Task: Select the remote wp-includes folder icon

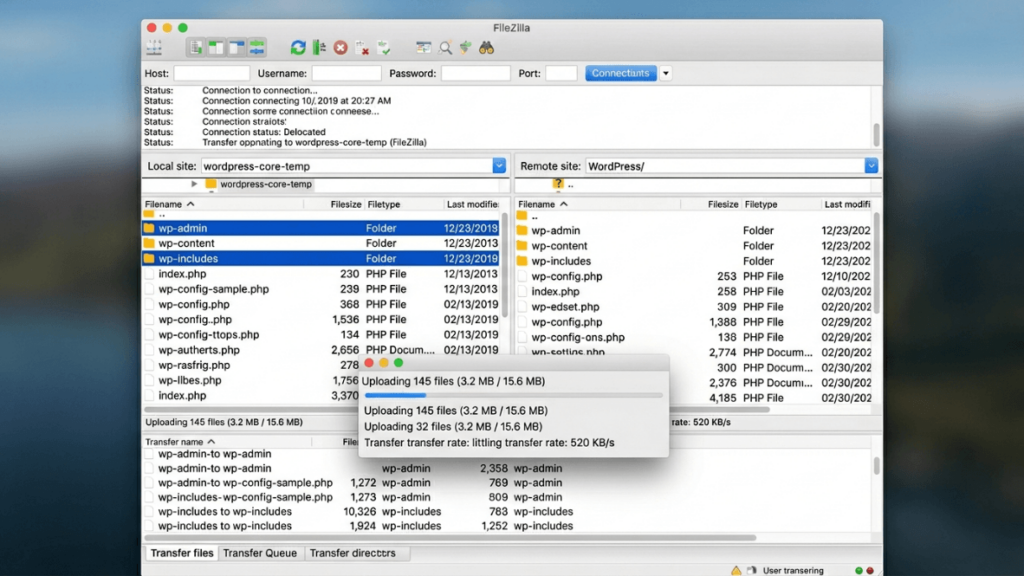Action: pyautogui.click(x=522, y=261)
